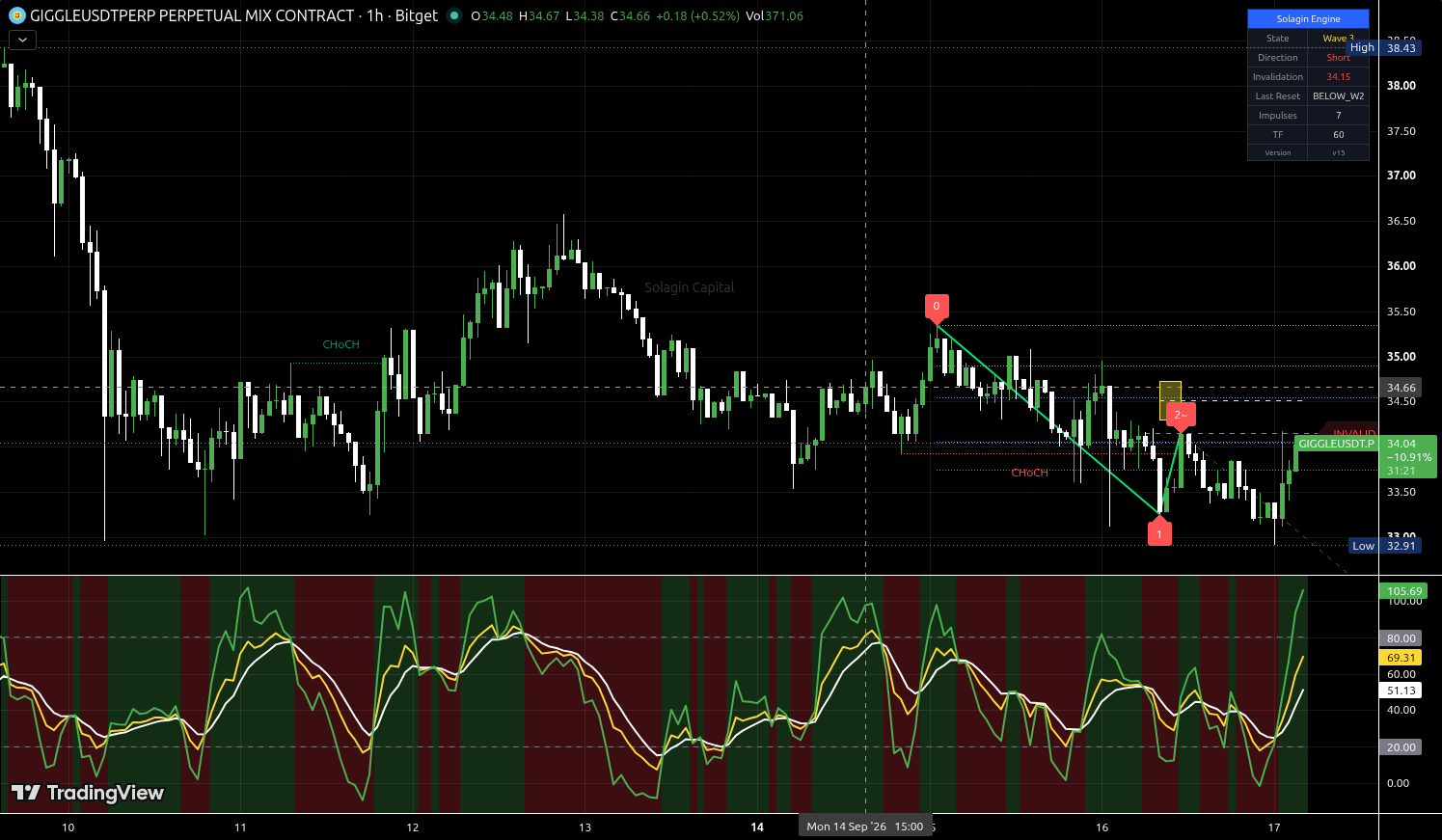Click the green 34.04 current price label
1442x840 pixels.
pyautogui.click(x=1401, y=445)
